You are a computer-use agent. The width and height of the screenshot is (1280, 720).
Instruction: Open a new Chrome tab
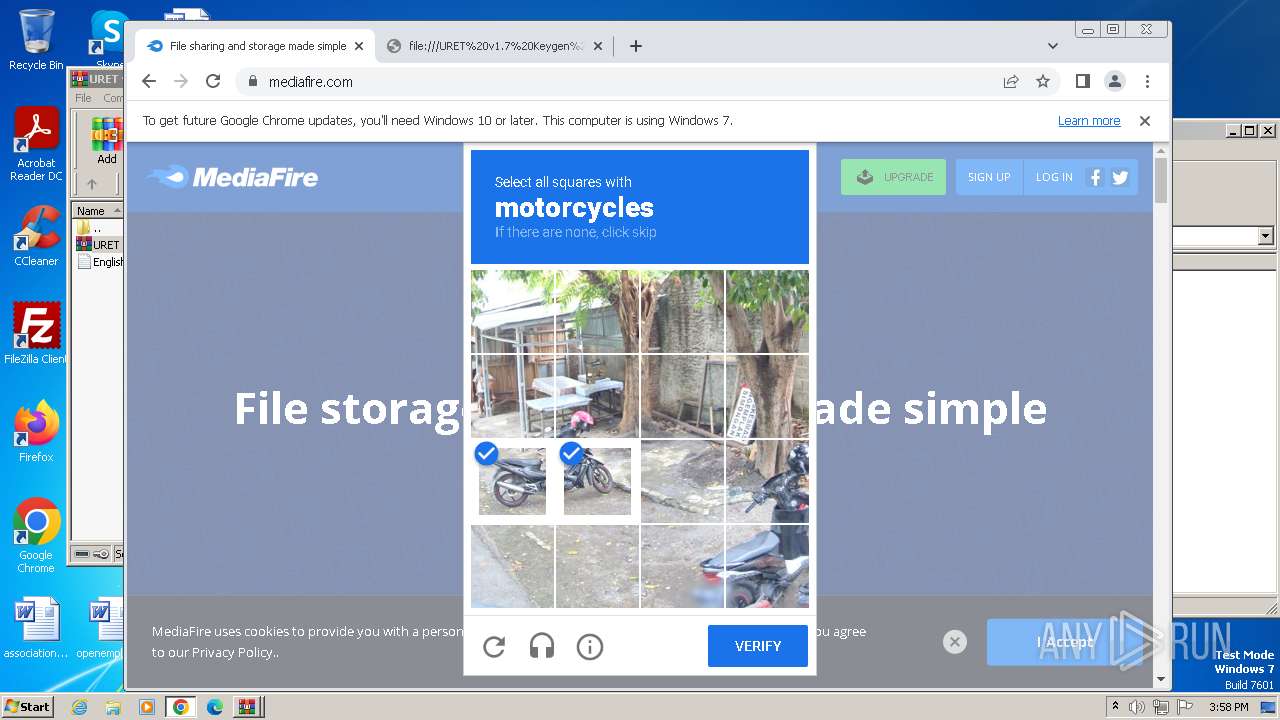tap(636, 46)
